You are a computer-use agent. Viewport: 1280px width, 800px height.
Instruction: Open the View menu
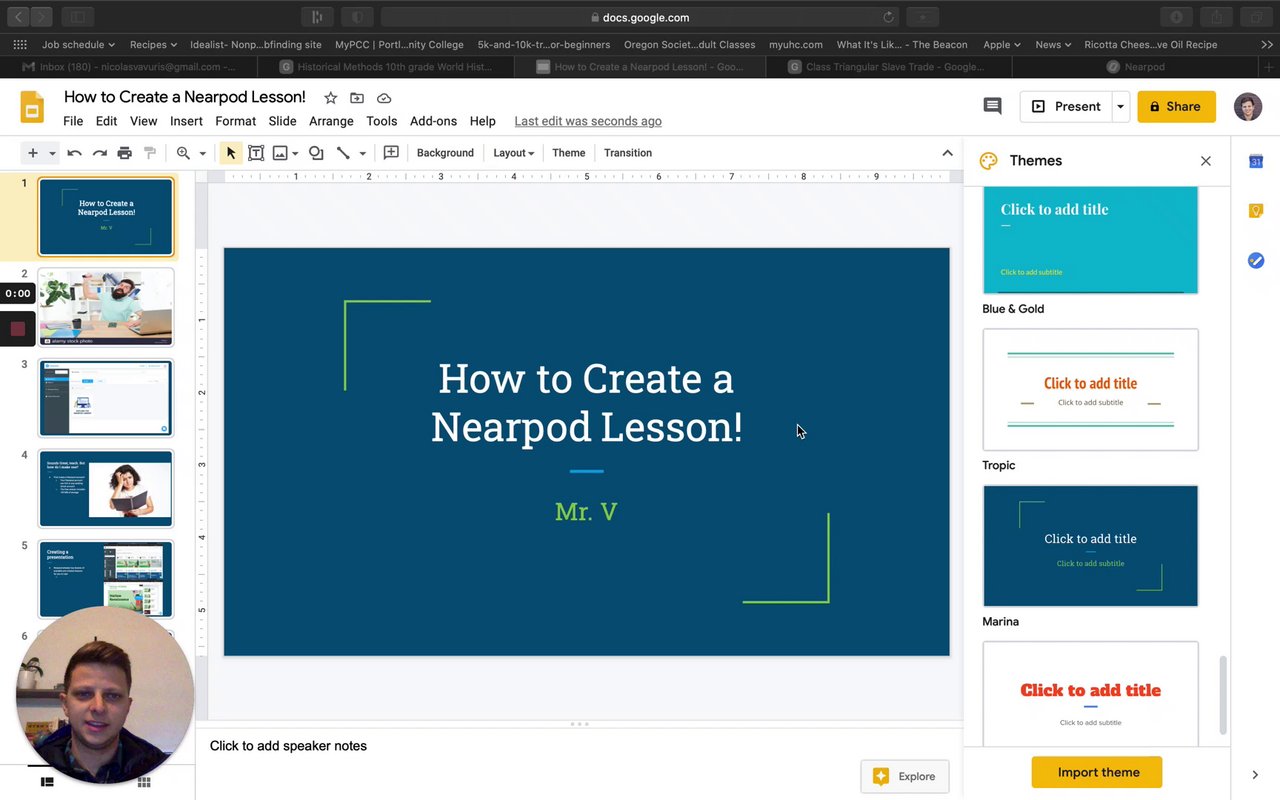[143, 121]
